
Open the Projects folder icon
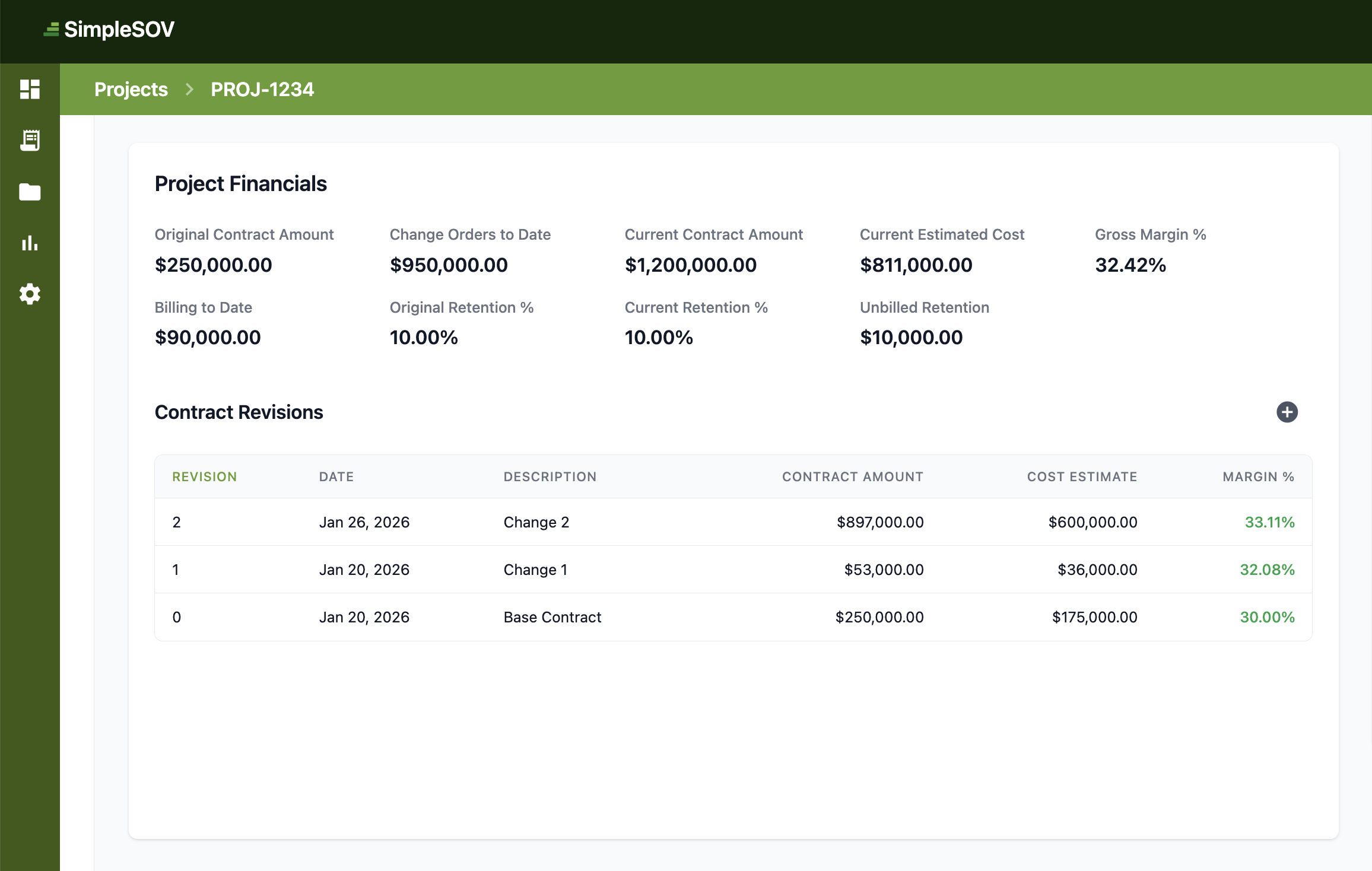coord(30,192)
